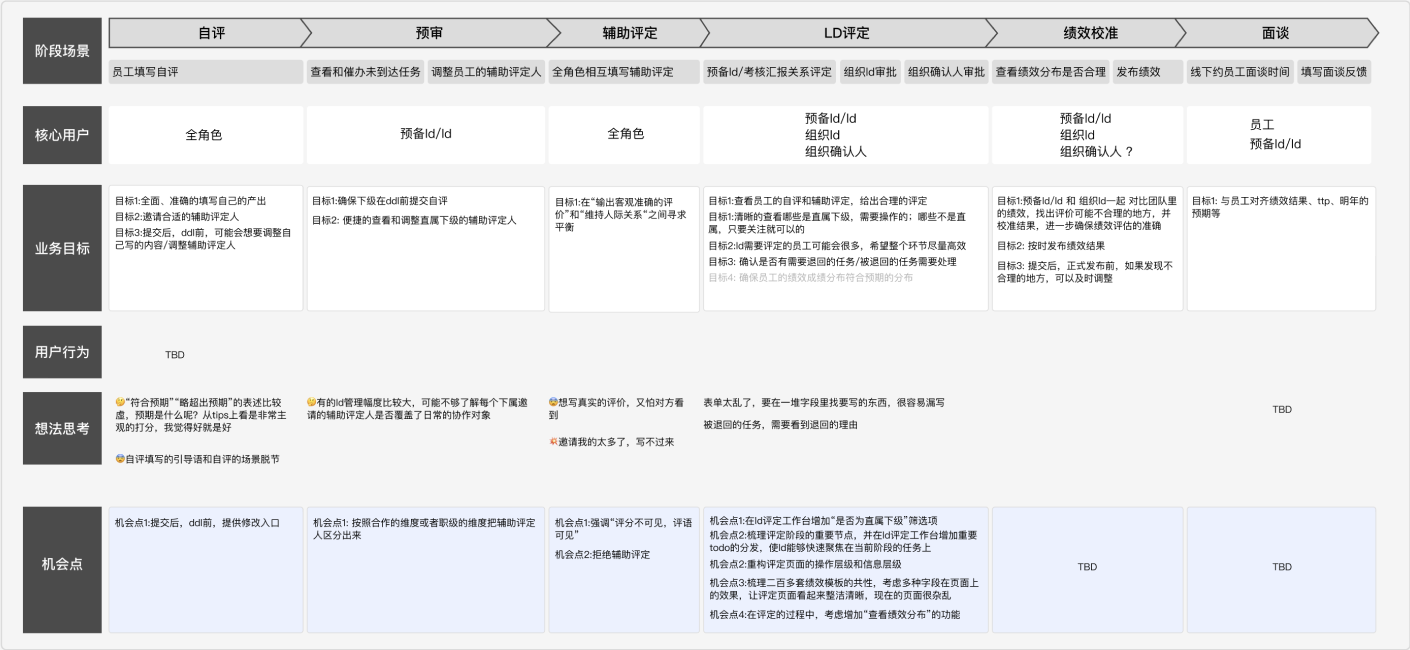Click the 员工填写自评 scene box

(206, 72)
